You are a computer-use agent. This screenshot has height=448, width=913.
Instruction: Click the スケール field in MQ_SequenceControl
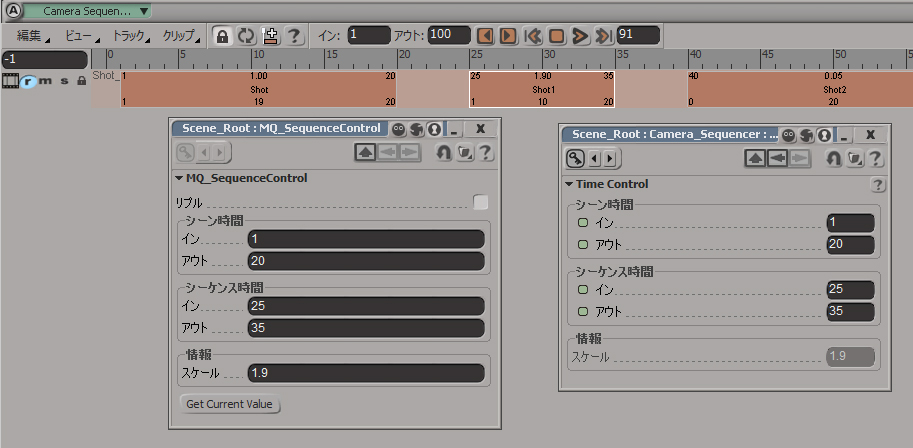tap(365, 373)
